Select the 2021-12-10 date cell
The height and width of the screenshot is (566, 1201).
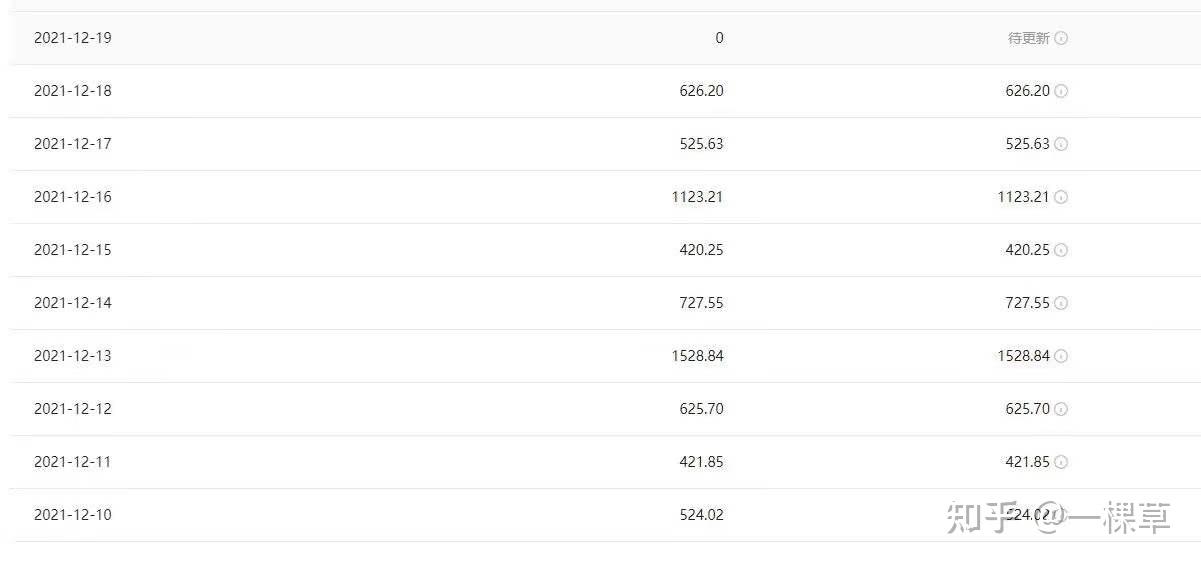click(73, 515)
